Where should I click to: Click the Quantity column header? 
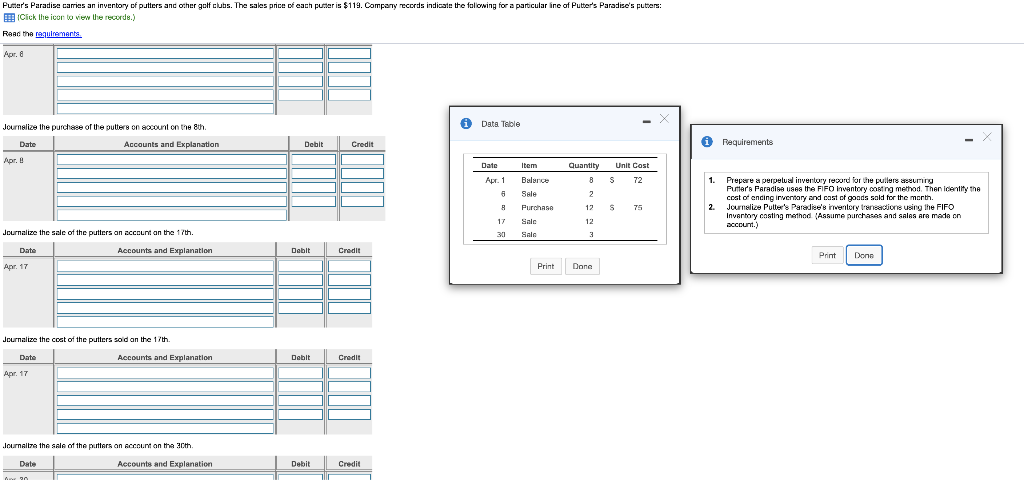584,166
